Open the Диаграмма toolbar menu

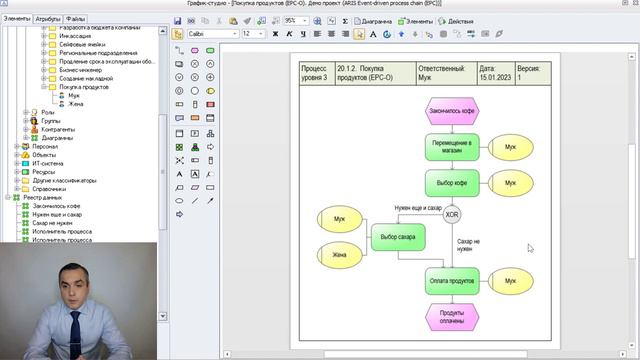coord(373,21)
